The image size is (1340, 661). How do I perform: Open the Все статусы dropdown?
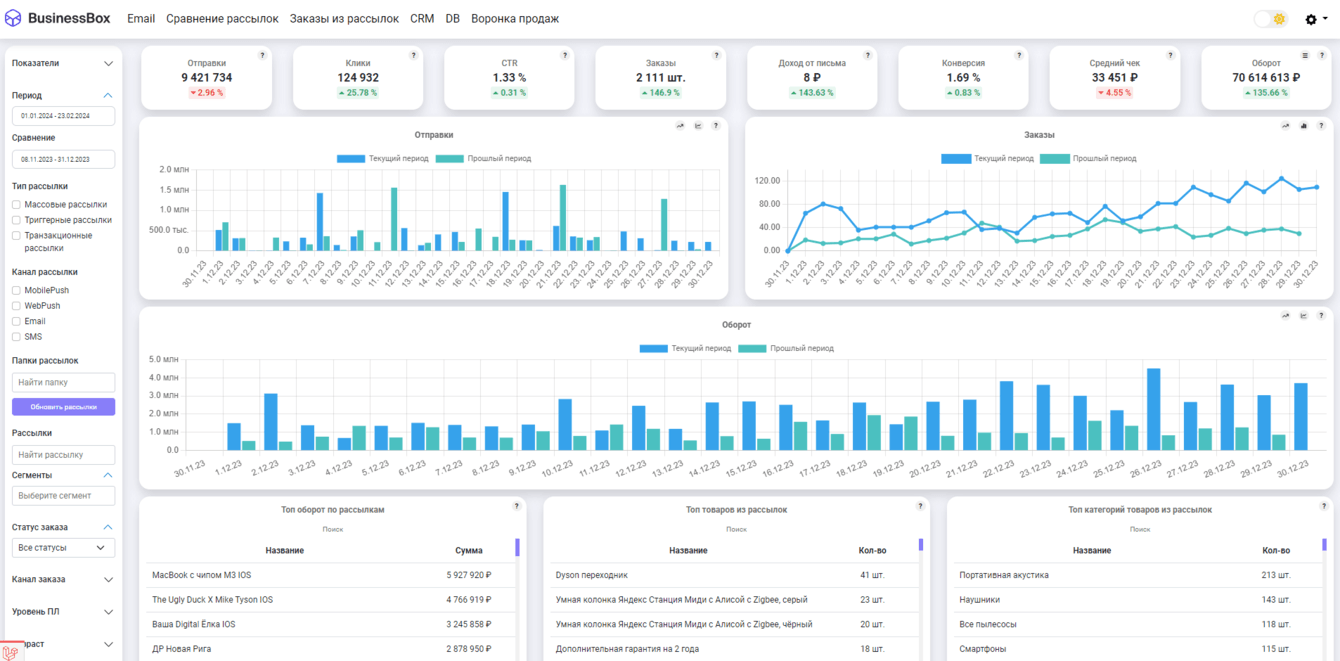pyautogui.click(x=63, y=548)
